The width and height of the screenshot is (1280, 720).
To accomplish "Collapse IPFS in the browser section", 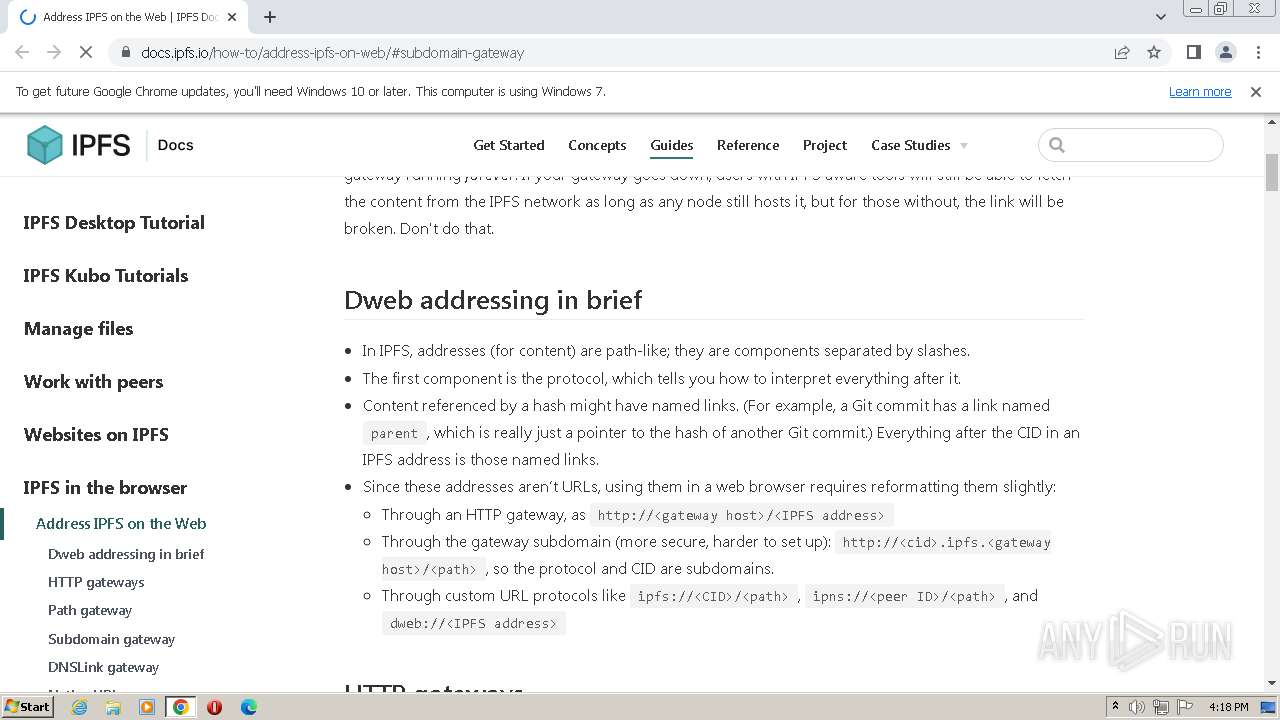I will (105, 488).
